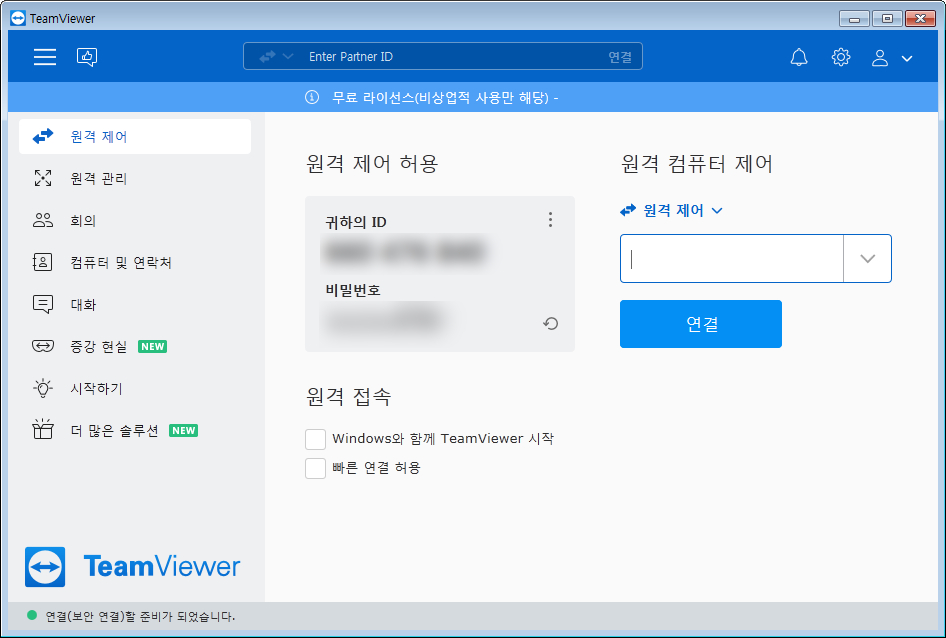Screen dimensions: 946x638
Task: Open 회의 section
Action: [135, 220]
